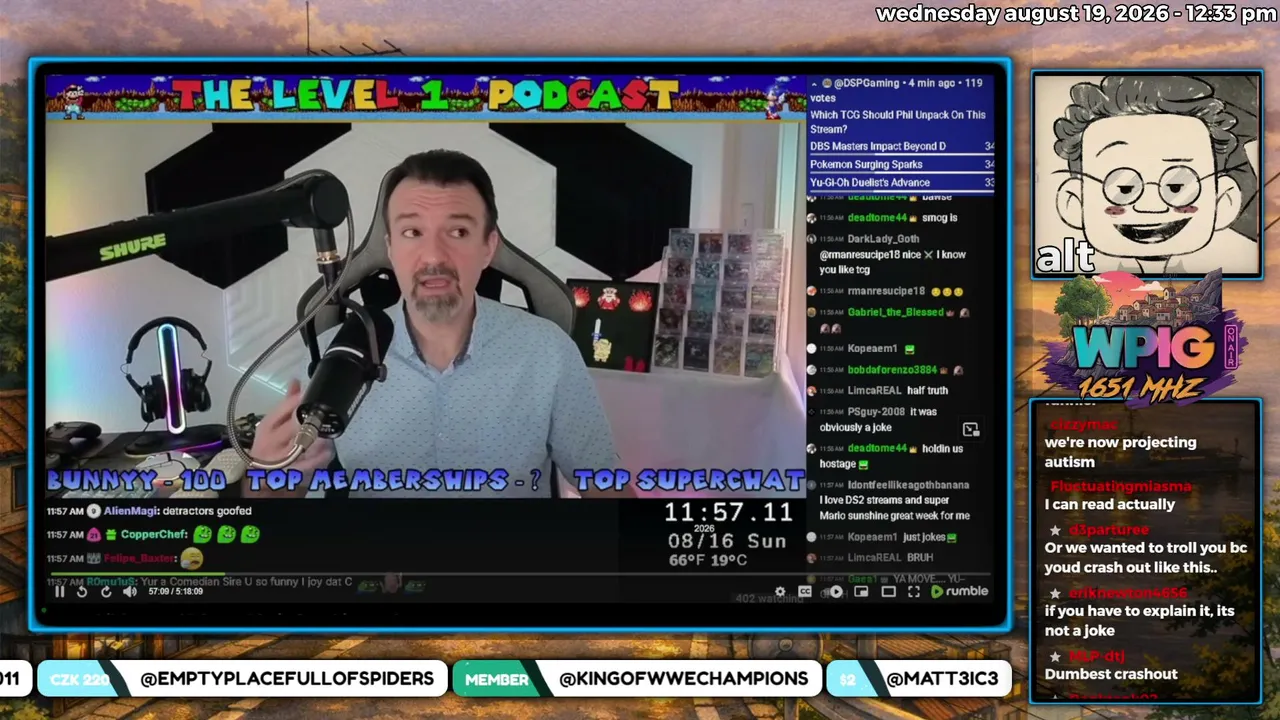Click the pop-out chat icon

[x=970, y=429]
